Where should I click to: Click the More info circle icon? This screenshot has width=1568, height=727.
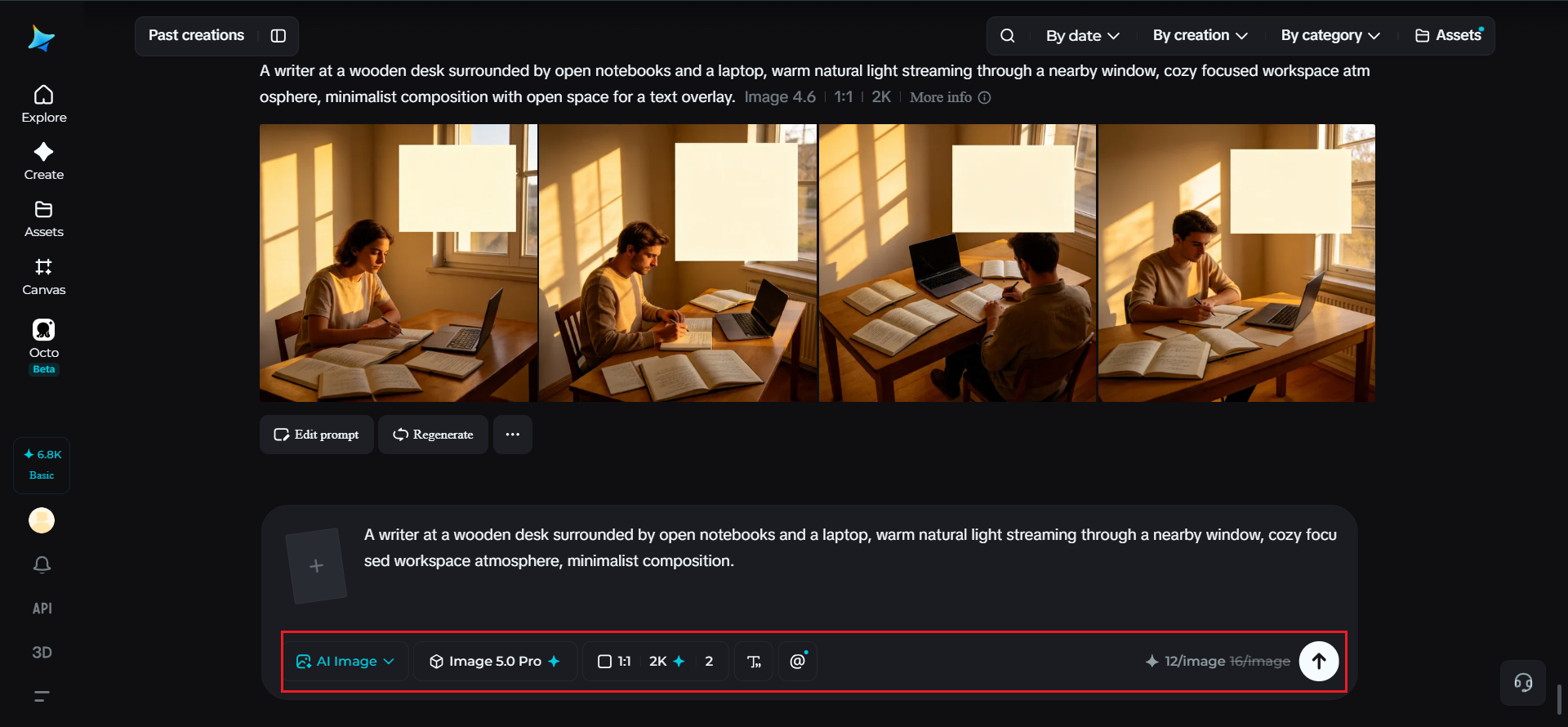coord(985,98)
